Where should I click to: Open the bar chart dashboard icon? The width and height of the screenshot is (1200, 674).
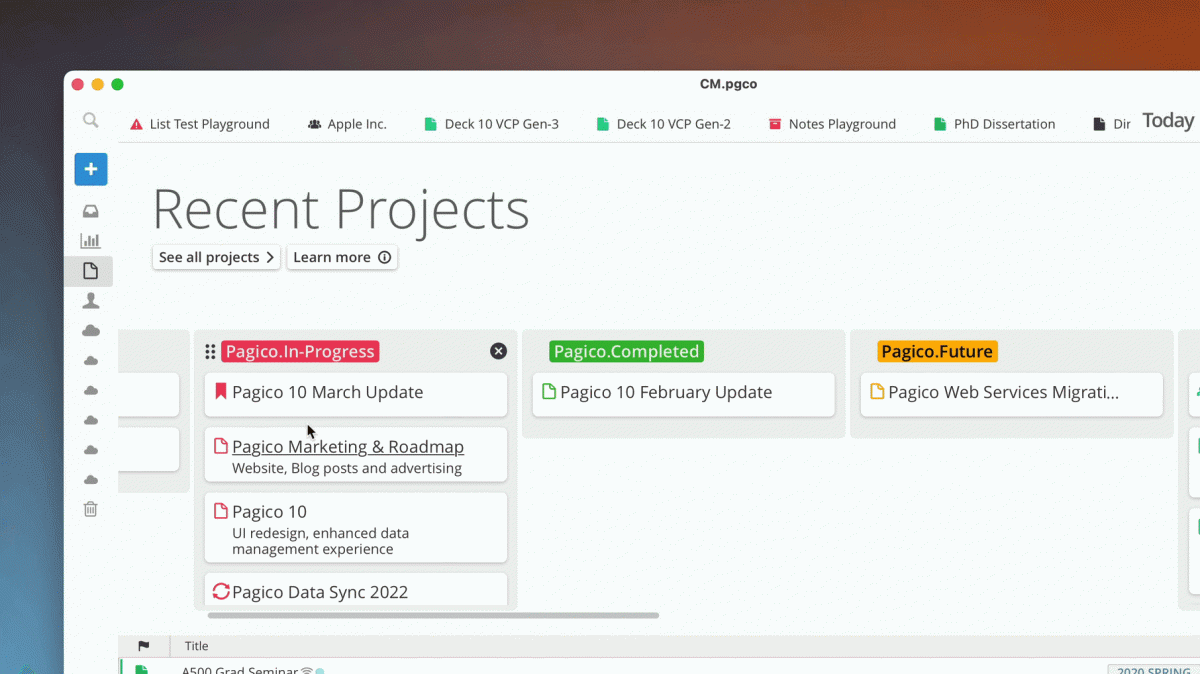[x=90, y=241]
